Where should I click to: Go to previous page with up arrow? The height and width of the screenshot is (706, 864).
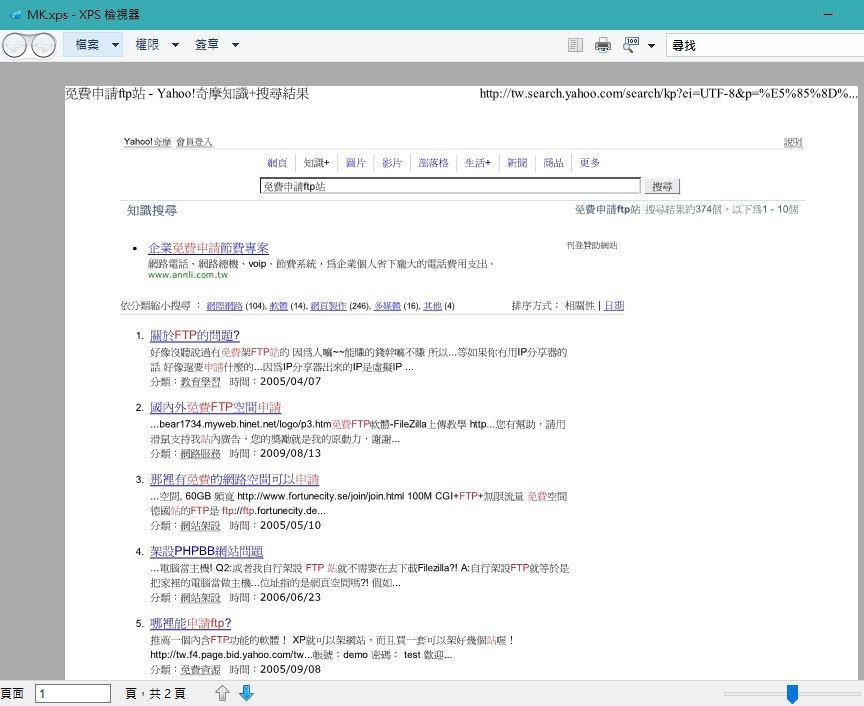(x=222, y=693)
